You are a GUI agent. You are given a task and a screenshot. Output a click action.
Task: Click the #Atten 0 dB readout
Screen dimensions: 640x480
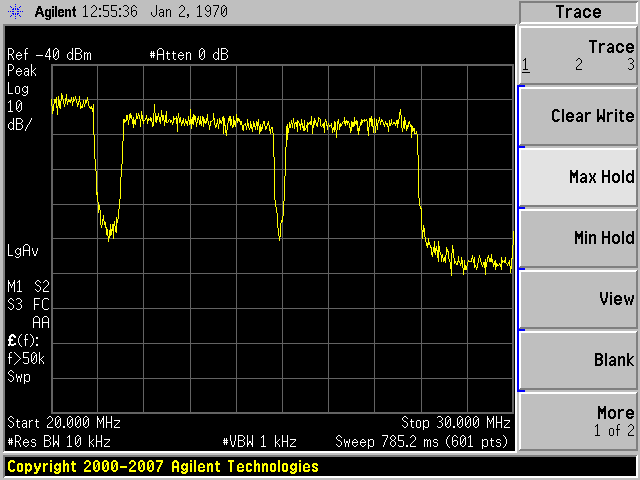(189, 55)
